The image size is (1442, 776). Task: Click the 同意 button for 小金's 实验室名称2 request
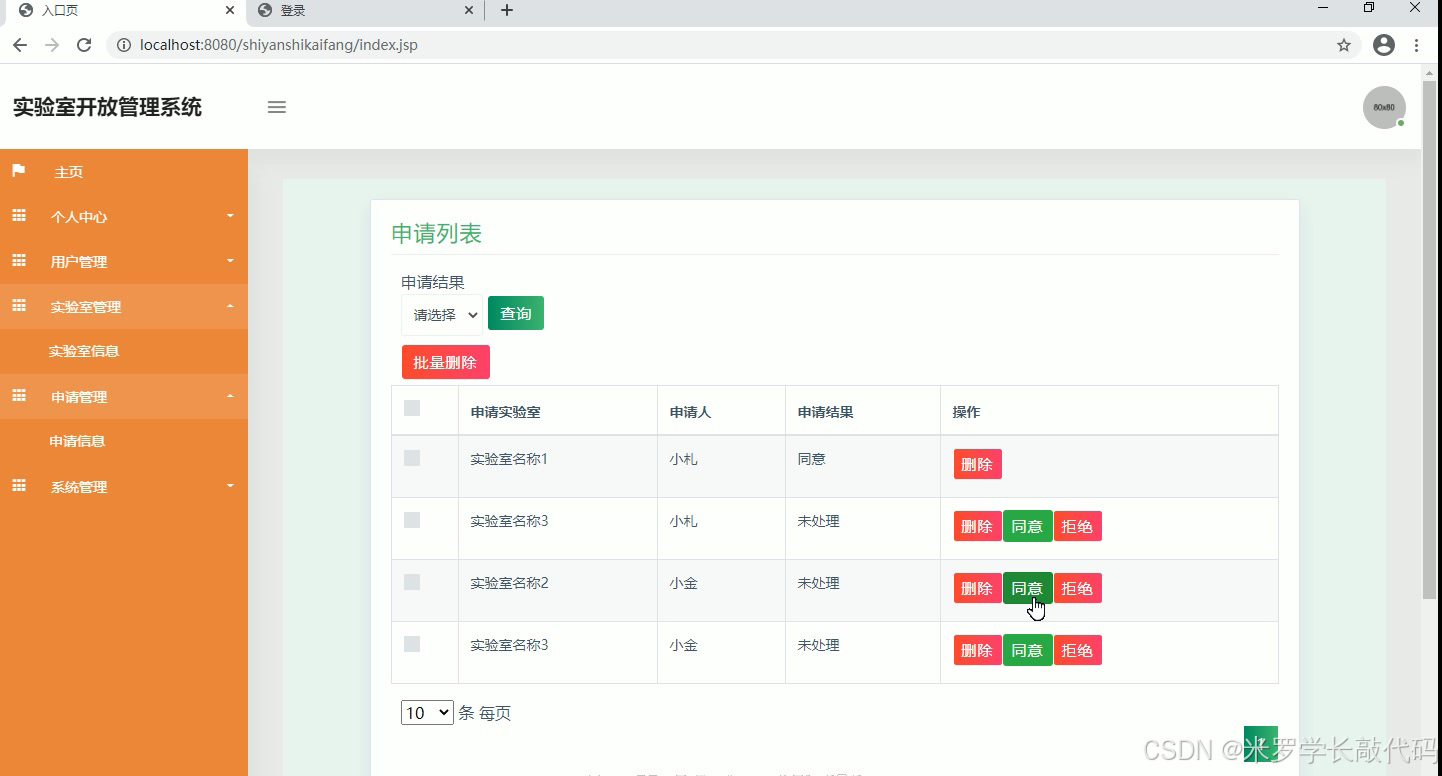[1027, 588]
